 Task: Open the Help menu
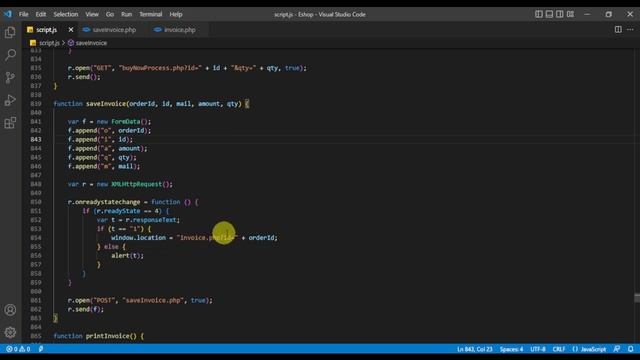click(176, 14)
